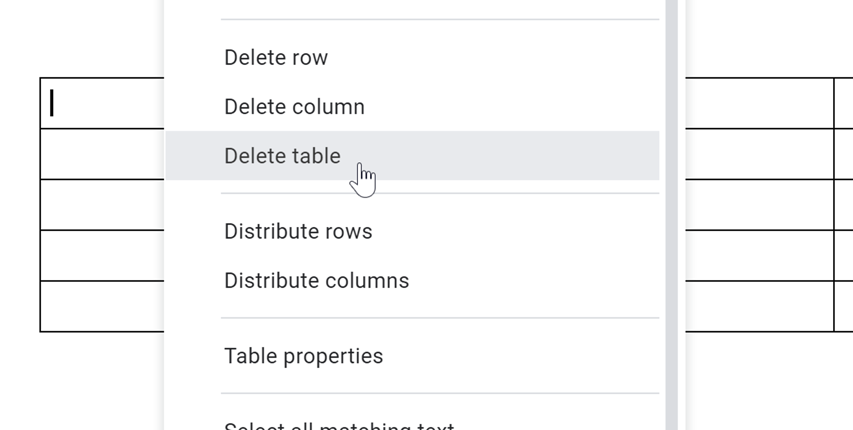
Task: Click the rightmost visible cell in the second row
Action: coord(843,154)
